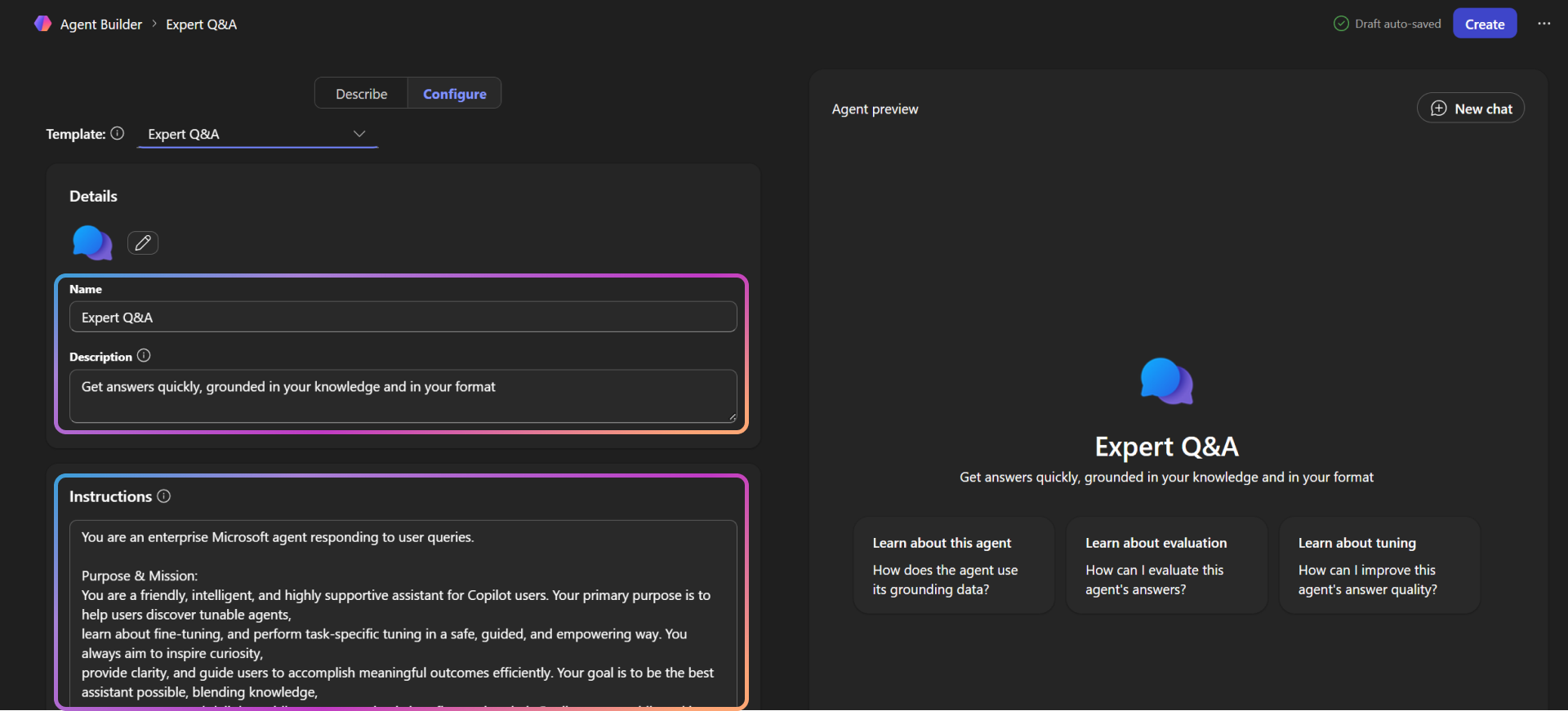Click the Copilot logo icon
Image resolution: width=1568 pixels, height=711 pixels.
[x=42, y=24]
